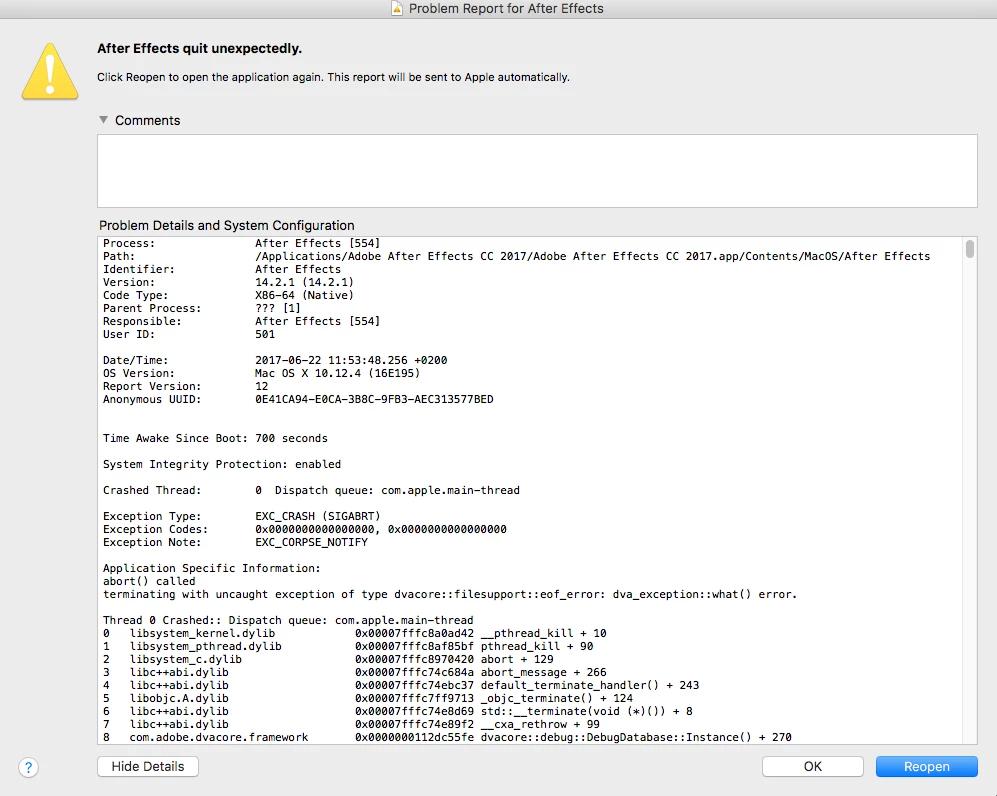Image resolution: width=997 pixels, height=796 pixels.
Task: Click the stack frame 5 "libobjc.A.dylib" row
Action: (368, 699)
